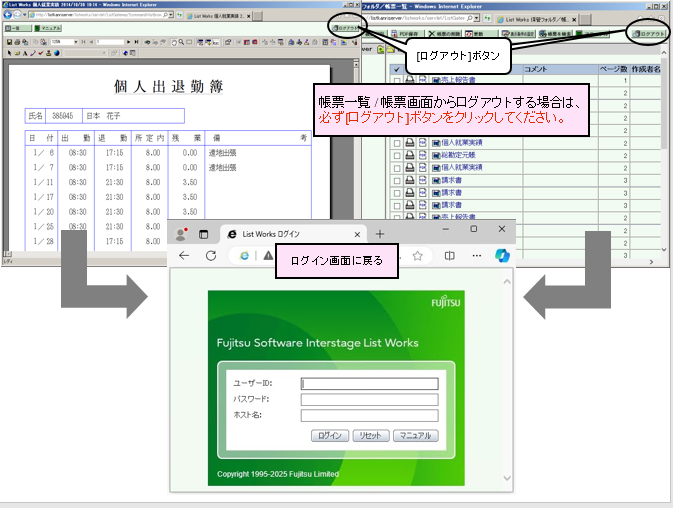The width and height of the screenshot is (673, 508).
Task: Click the refresh icon in the report viewer address bar
Action: [179, 15]
